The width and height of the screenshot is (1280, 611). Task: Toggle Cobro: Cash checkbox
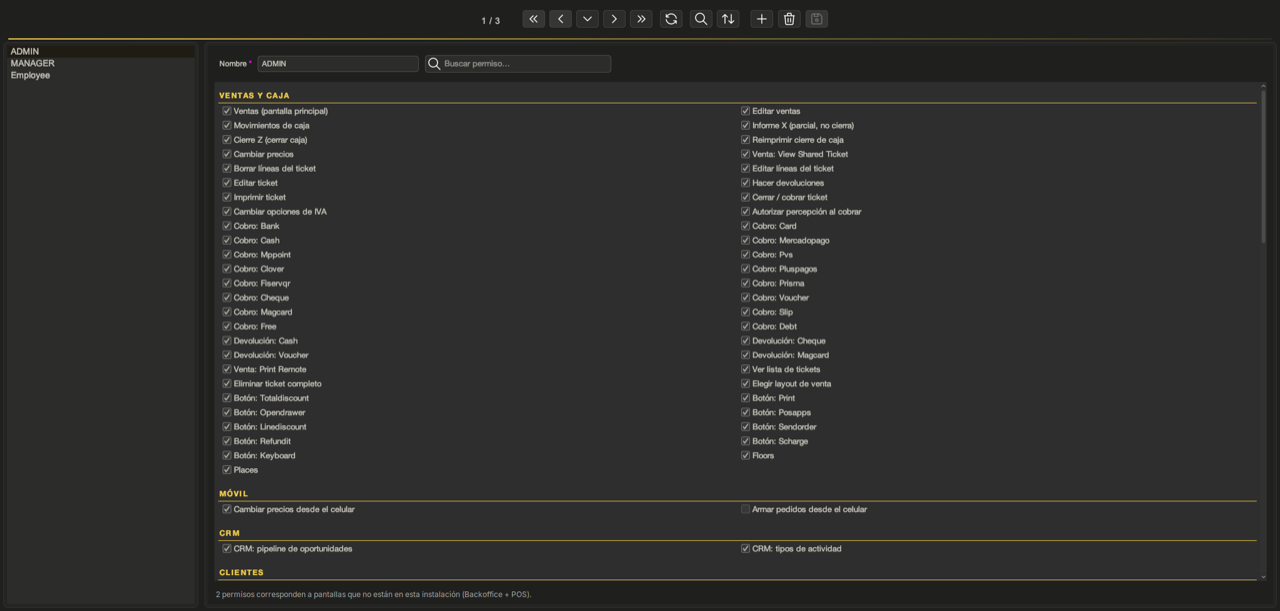point(227,240)
